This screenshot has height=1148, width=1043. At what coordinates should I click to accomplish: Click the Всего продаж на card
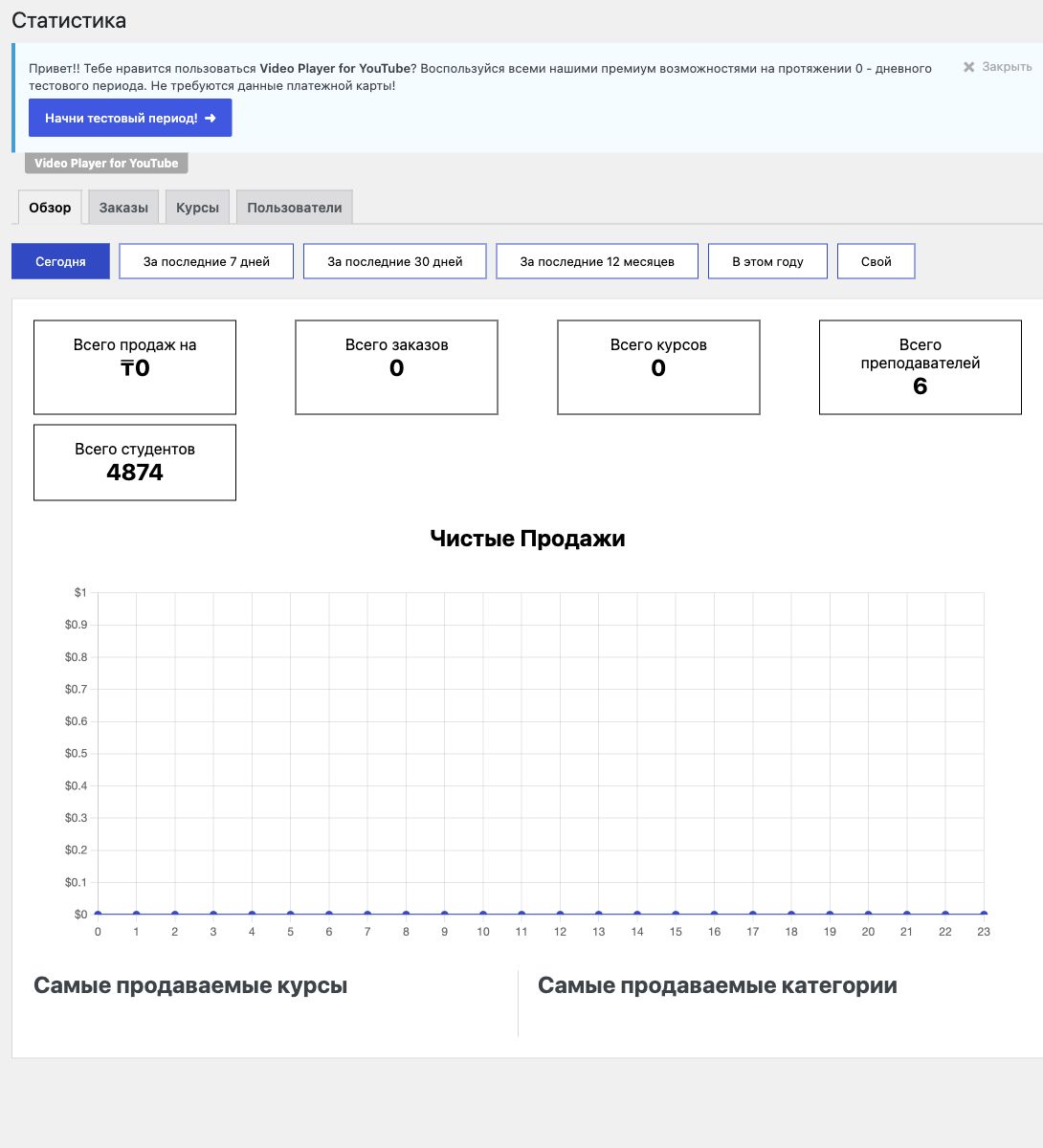tap(135, 367)
